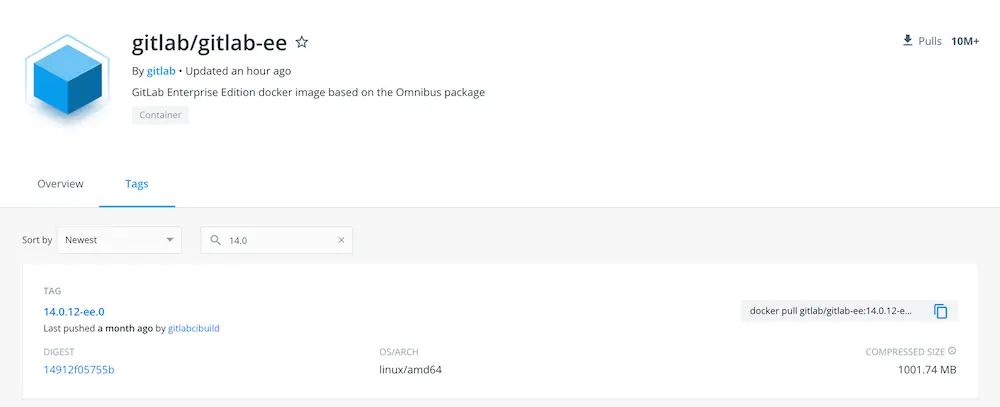This screenshot has height=407, width=1000.
Task: Click the magnifier search icon
Action: coord(216,240)
